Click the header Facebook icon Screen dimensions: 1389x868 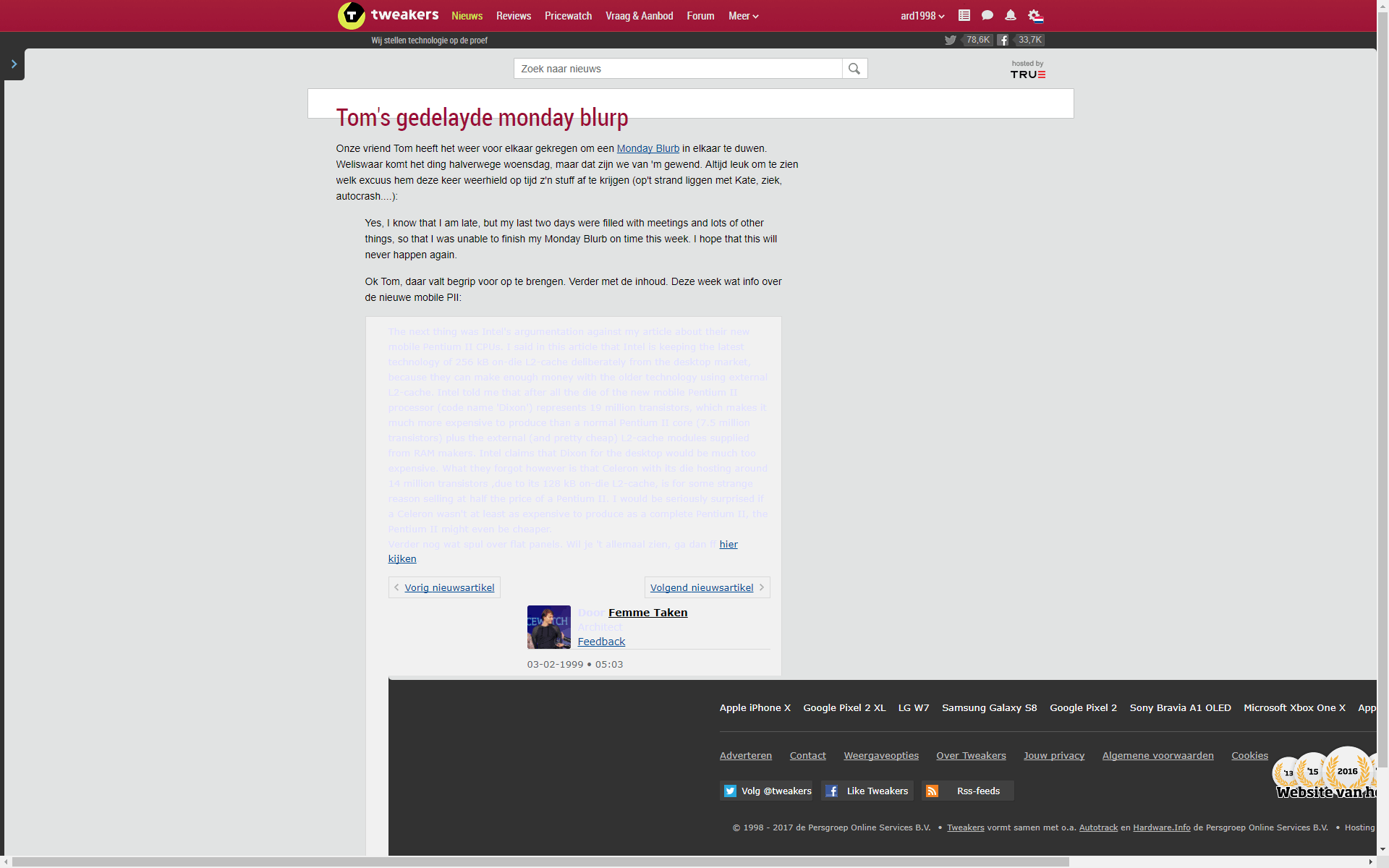point(1003,41)
